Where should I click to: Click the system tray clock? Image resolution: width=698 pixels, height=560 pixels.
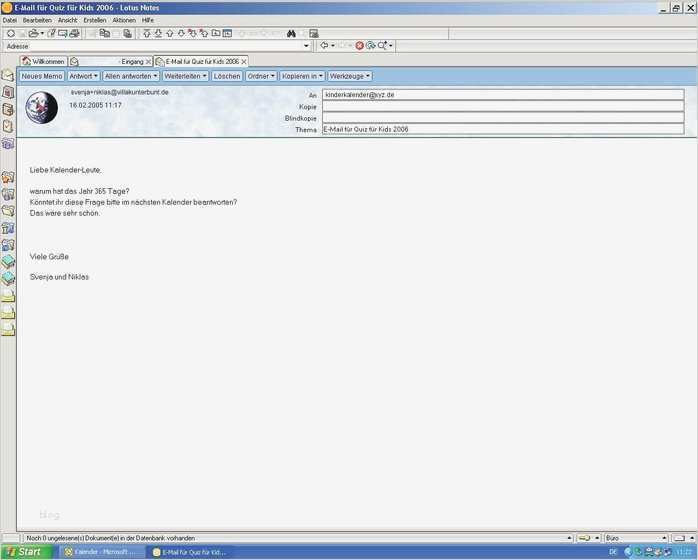(x=684, y=552)
